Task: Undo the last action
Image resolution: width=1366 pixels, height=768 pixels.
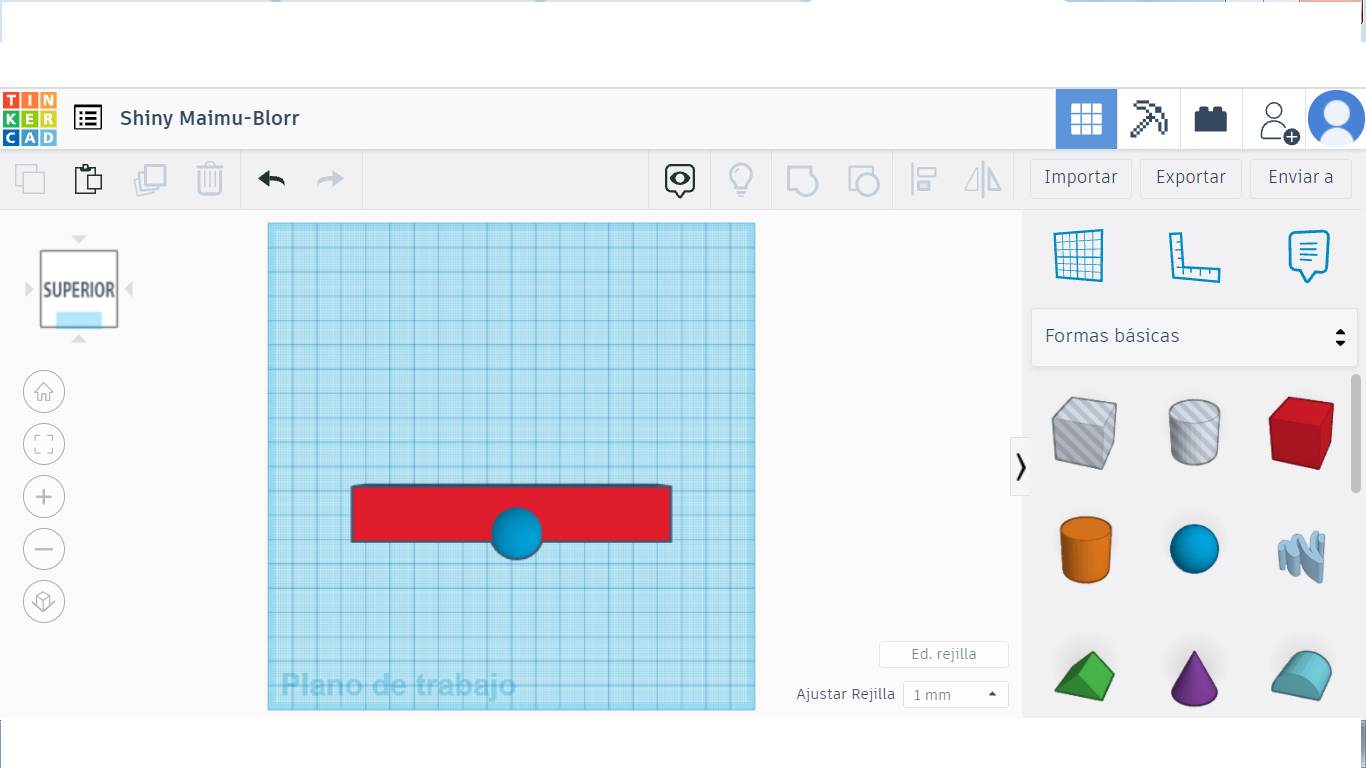Action: [x=272, y=179]
